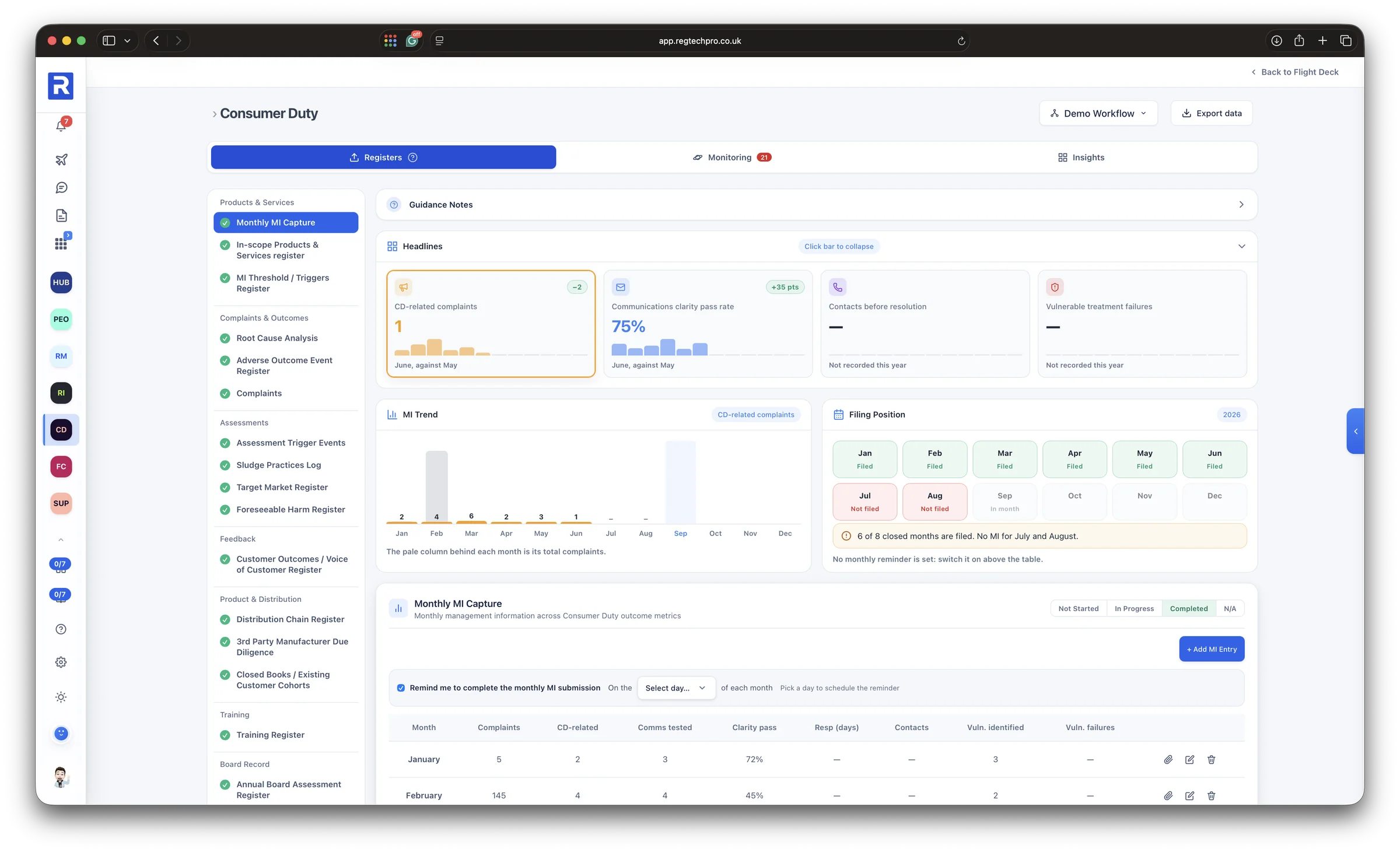Switch to the Insights tab

point(1081,157)
